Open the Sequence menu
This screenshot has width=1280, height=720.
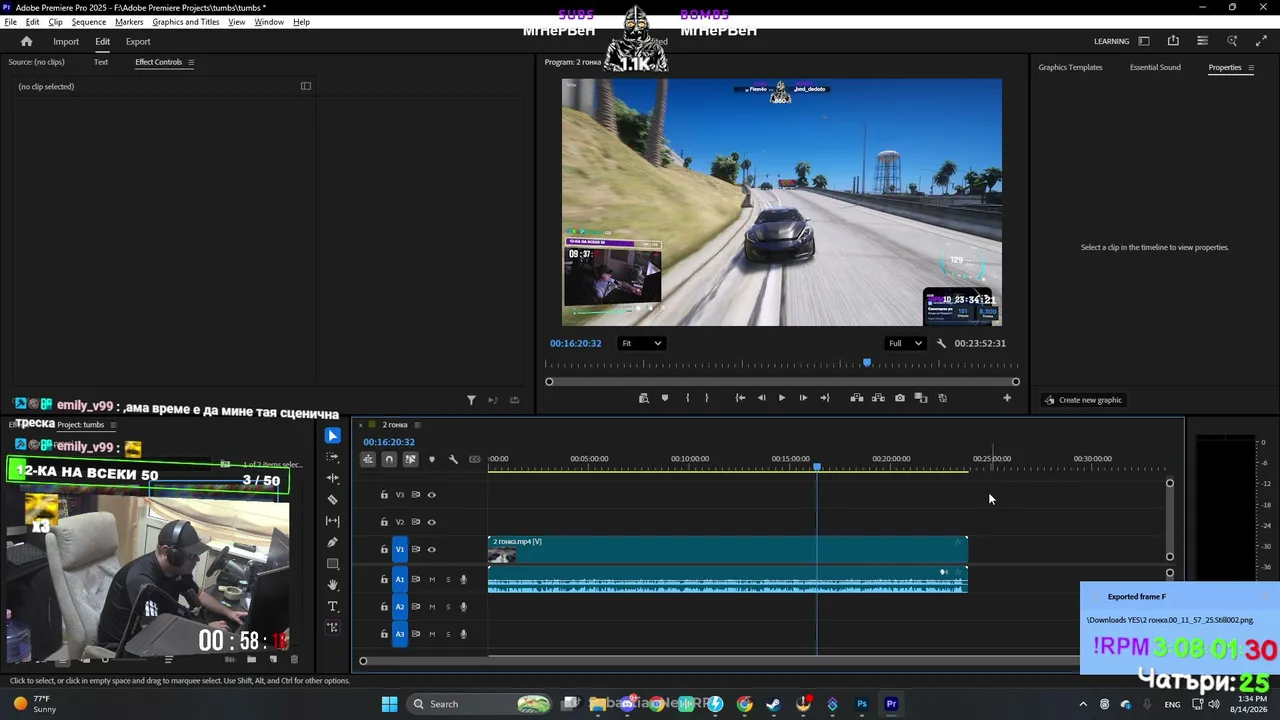pyautogui.click(x=89, y=22)
